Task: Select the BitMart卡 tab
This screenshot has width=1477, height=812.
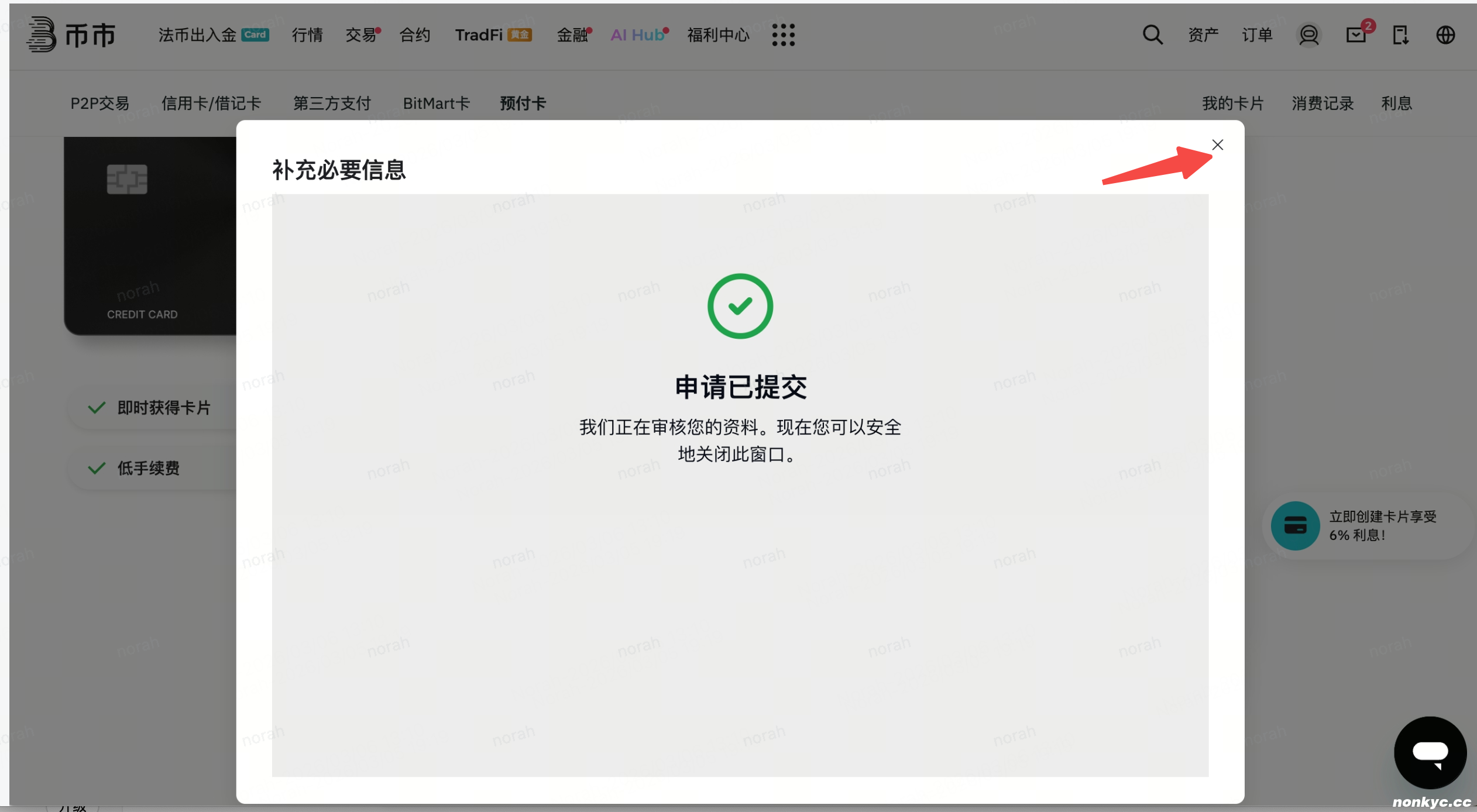Action: [436, 104]
